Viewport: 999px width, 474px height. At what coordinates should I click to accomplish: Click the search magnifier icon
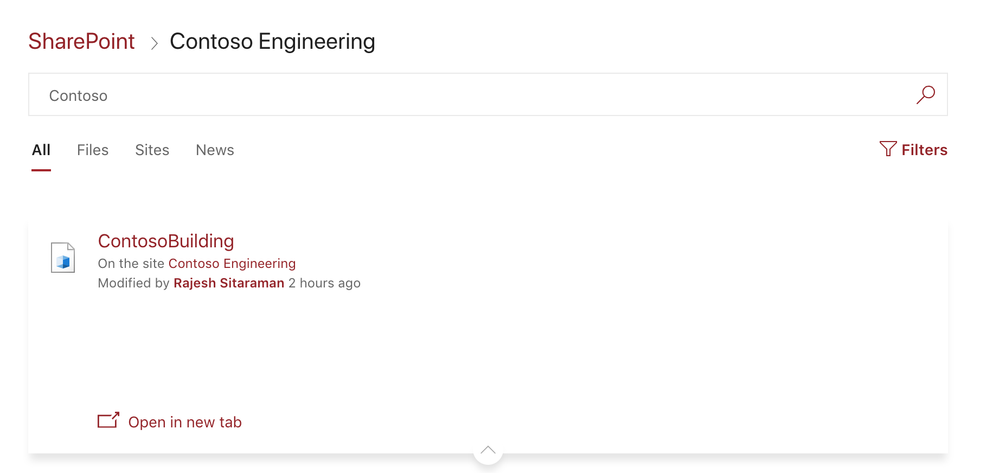click(x=926, y=95)
